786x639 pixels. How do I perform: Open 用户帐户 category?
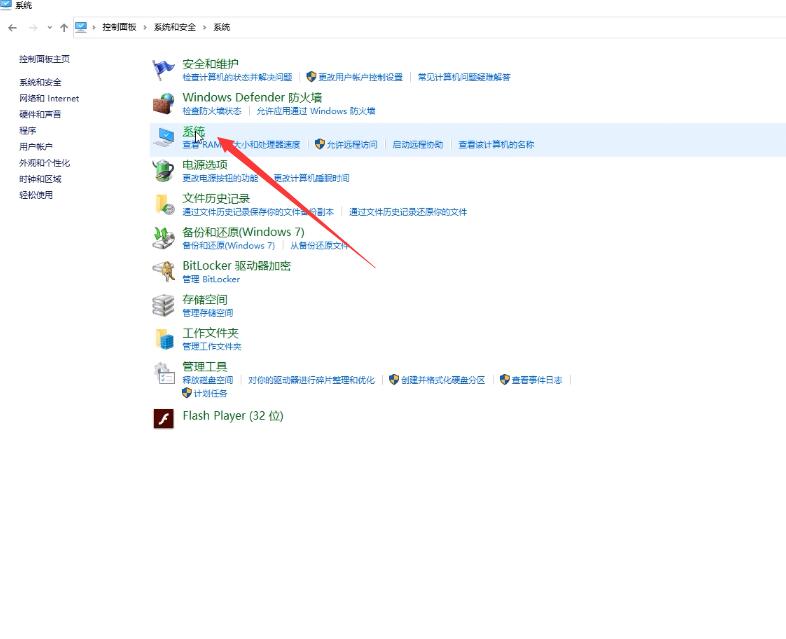(36, 146)
